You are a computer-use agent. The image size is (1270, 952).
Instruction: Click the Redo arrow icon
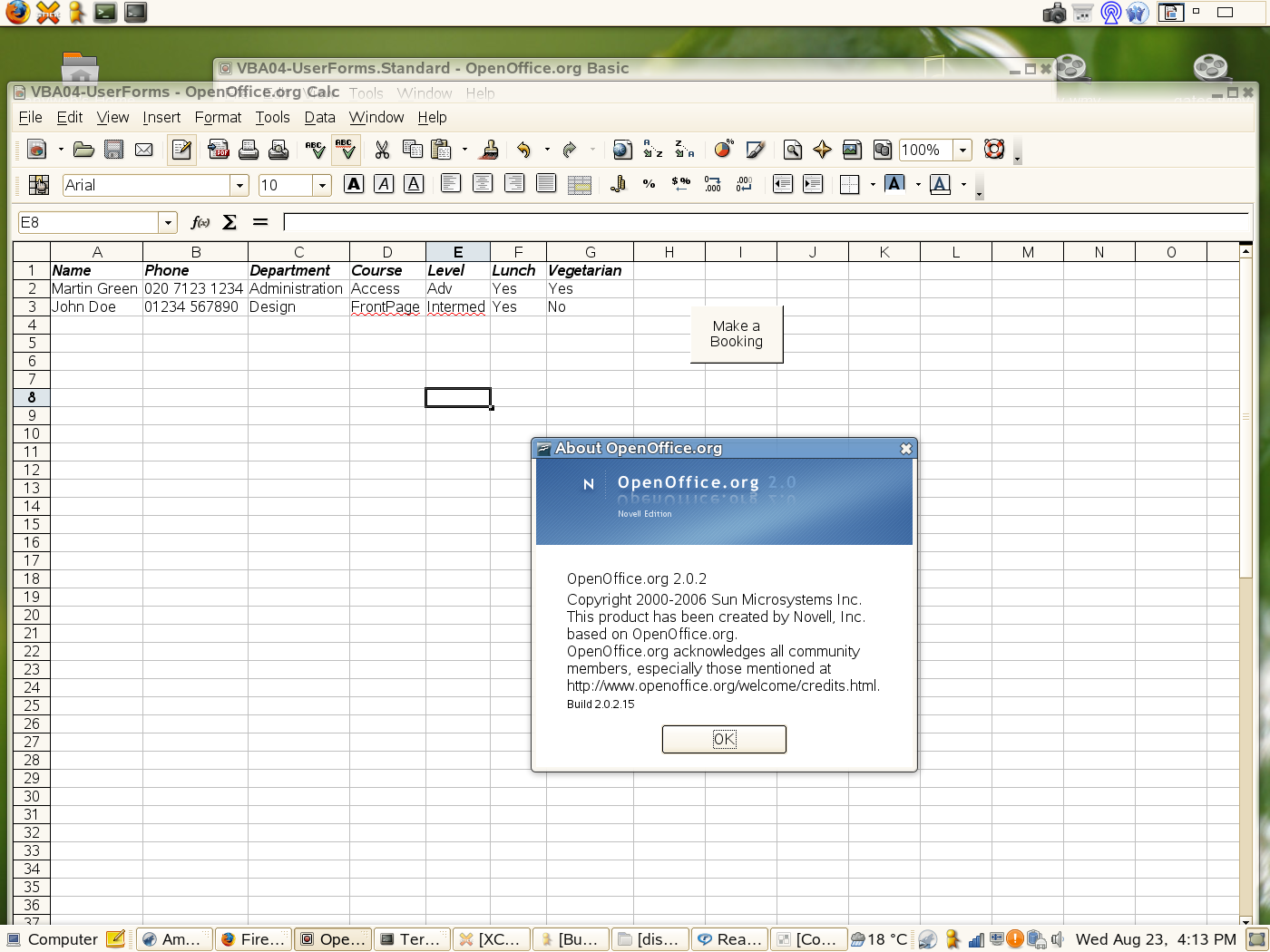570,150
